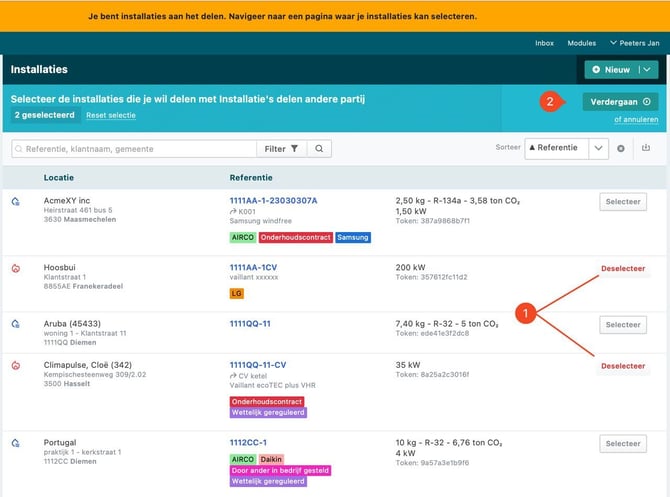Screen dimensions: 670x497
Task: Click location name 'AcmeXY inc'
Action: (x=67, y=200)
